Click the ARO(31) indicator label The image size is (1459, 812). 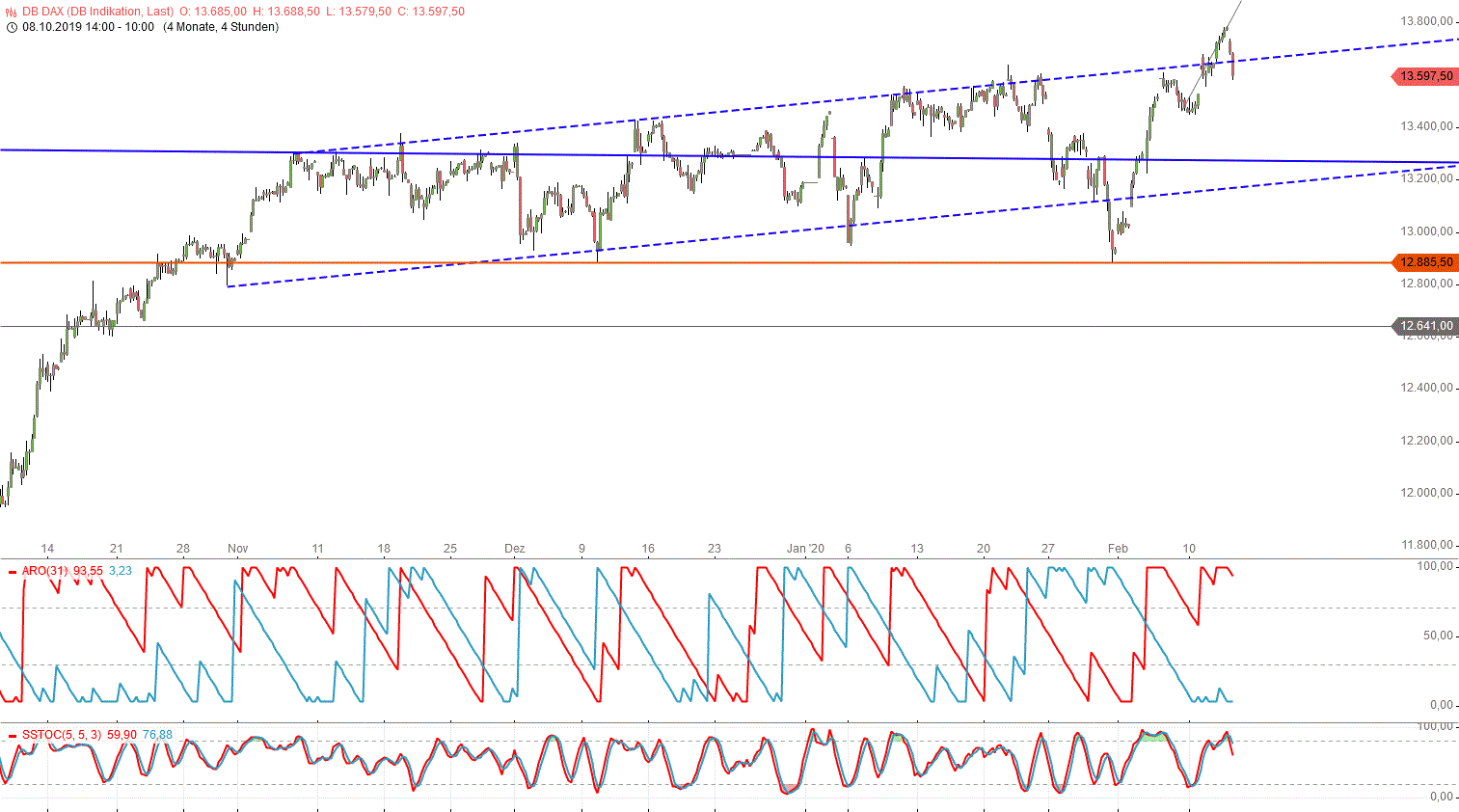click(x=44, y=571)
